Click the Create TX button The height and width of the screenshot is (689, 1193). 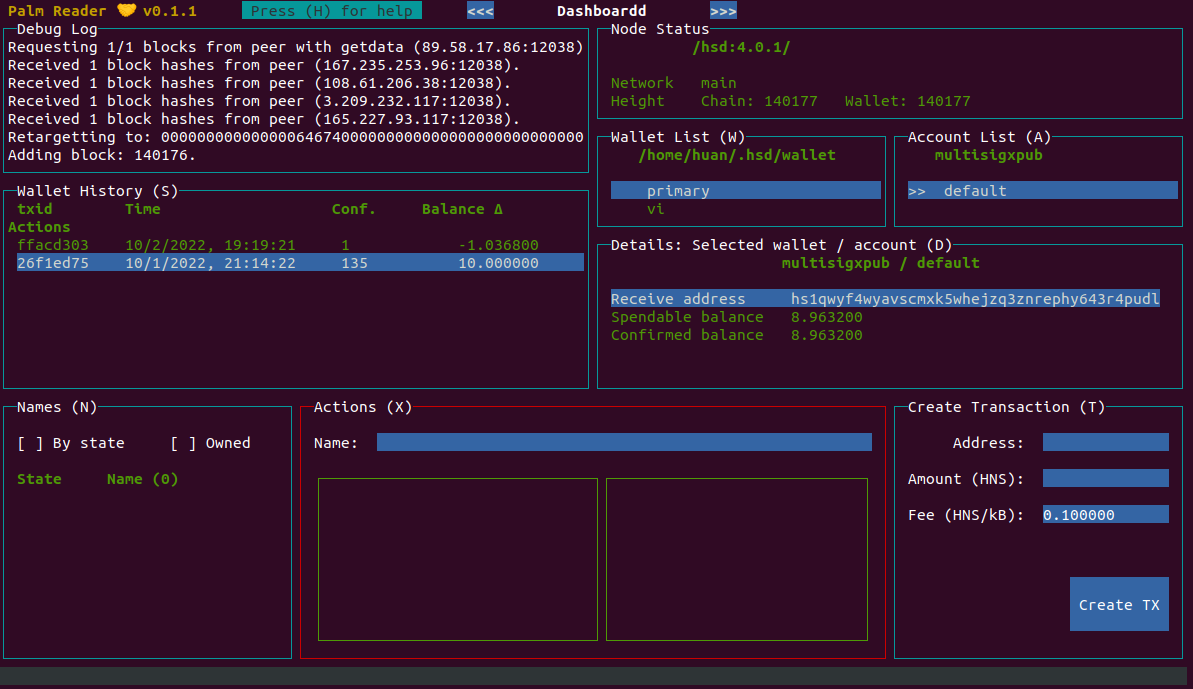[x=1119, y=605]
